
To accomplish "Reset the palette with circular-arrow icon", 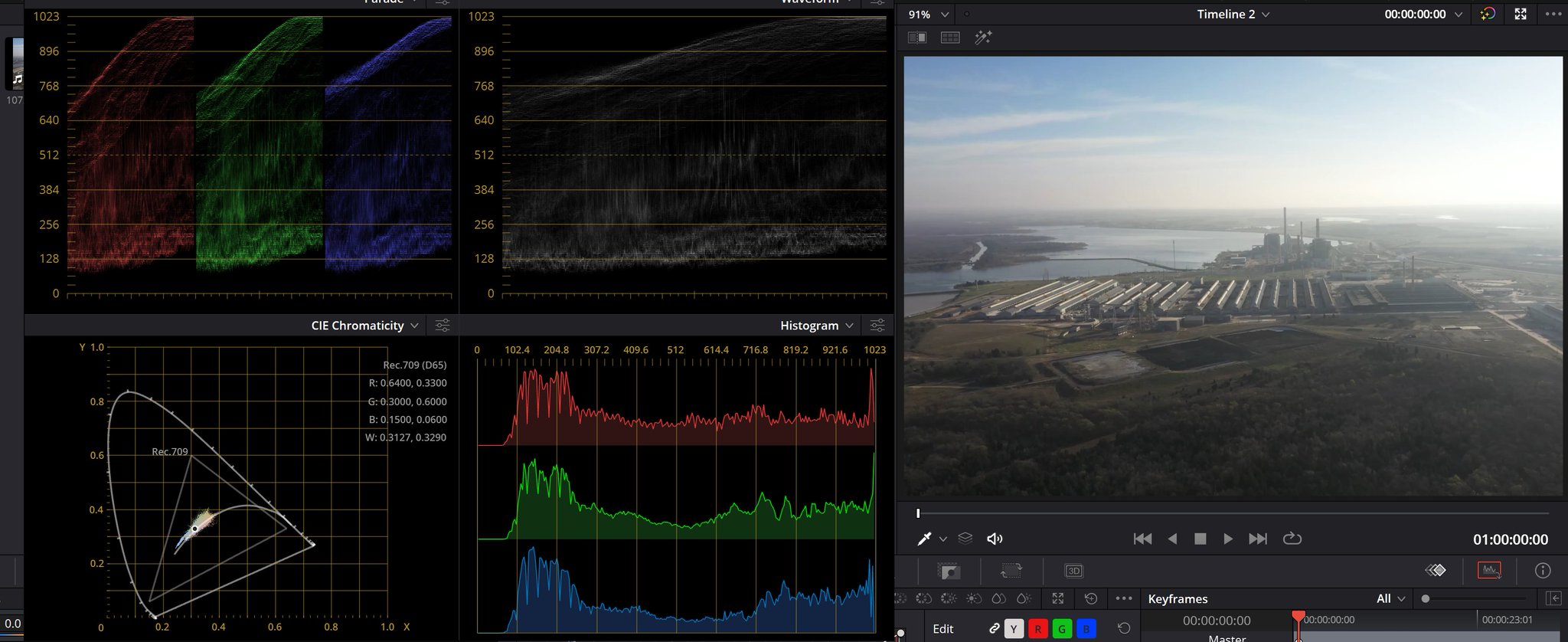I will click(x=1091, y=598).
